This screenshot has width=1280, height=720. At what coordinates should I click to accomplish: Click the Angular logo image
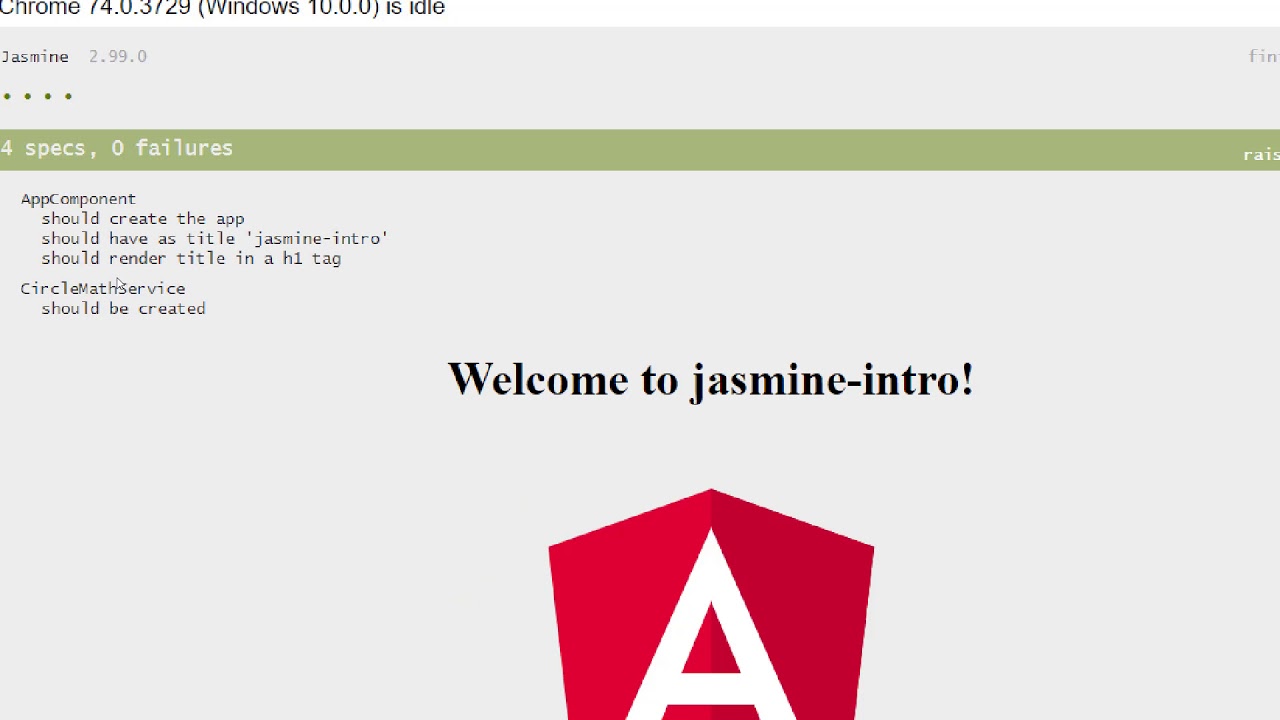pyautogui.click(x=711, y=604)
